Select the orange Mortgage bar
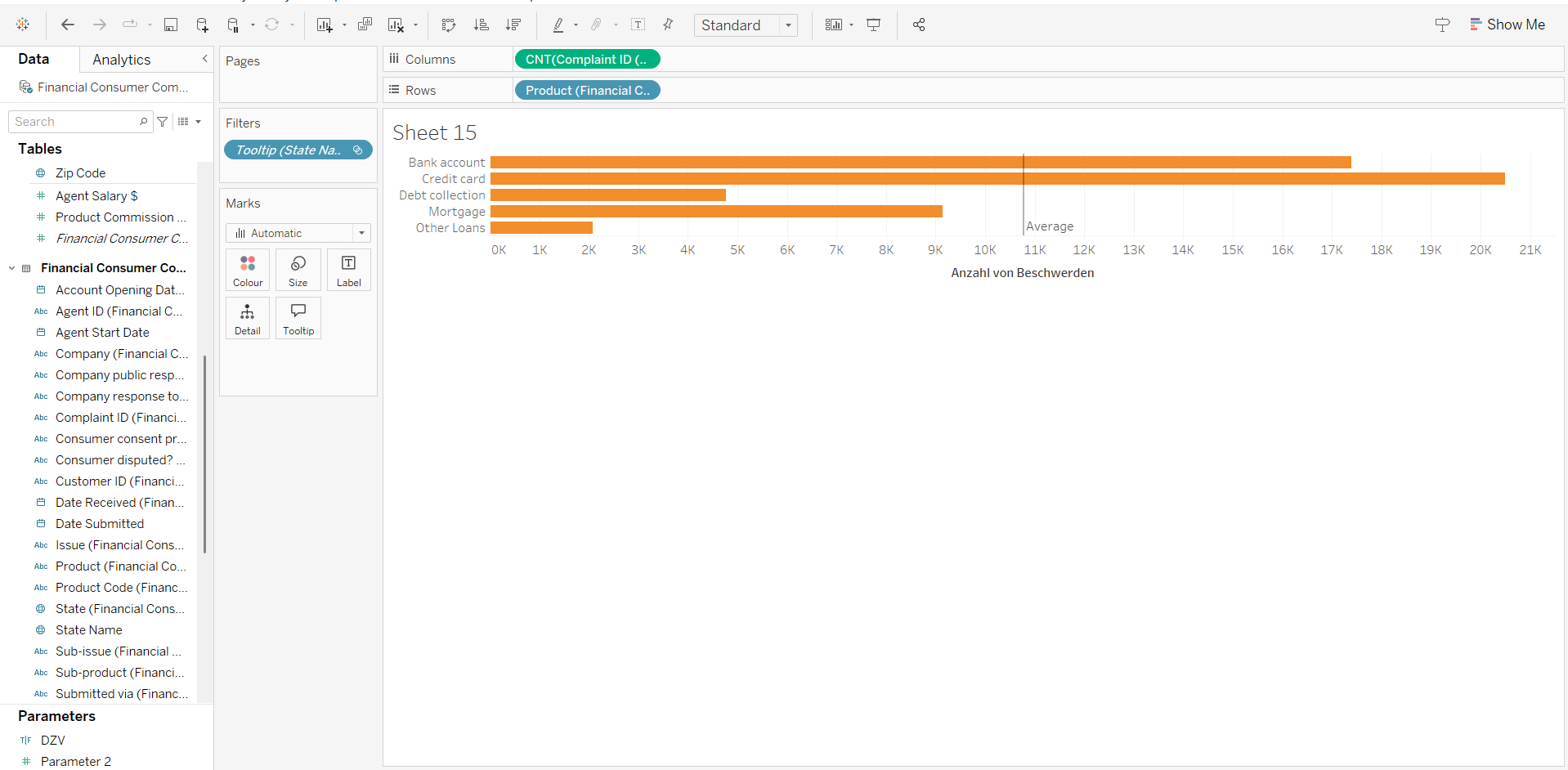Screen dimensions: 1568x770 pos(716,212)
